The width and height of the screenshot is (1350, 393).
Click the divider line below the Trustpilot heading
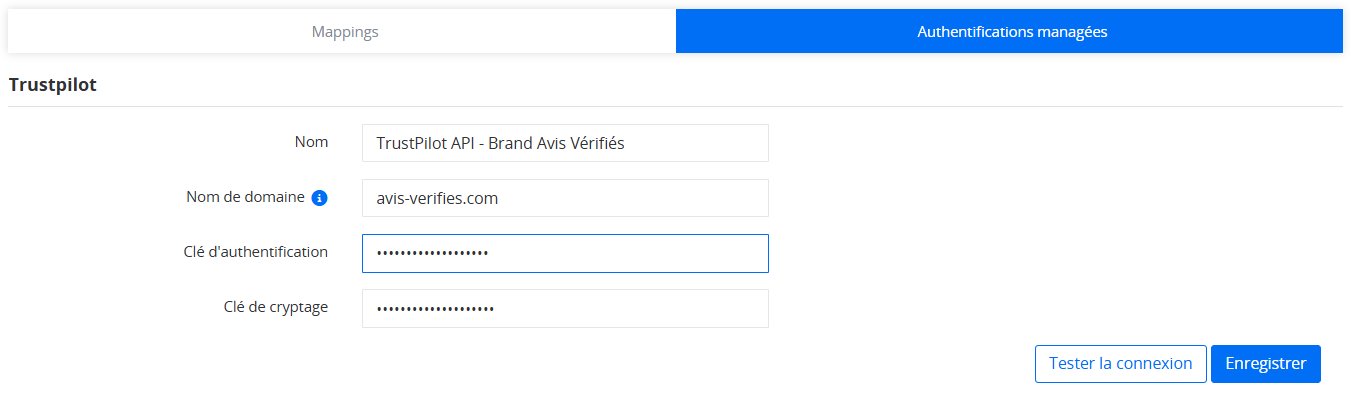tap(675, 106)
